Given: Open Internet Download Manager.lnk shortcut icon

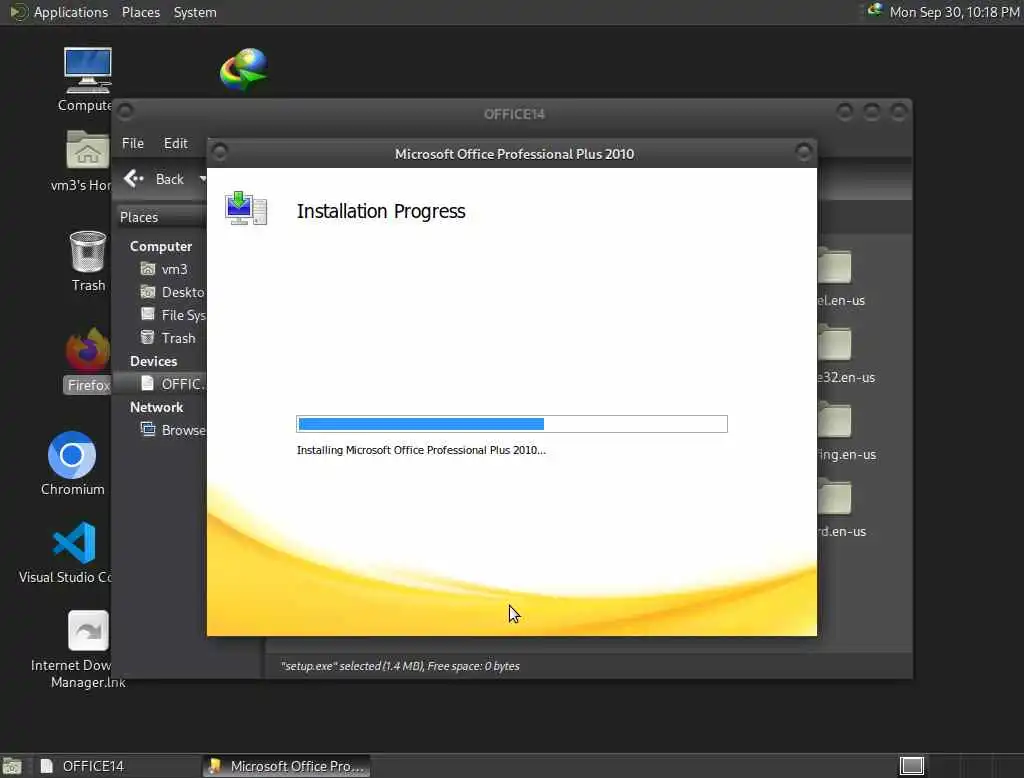Looking at the screenshot, I should 88,630.
